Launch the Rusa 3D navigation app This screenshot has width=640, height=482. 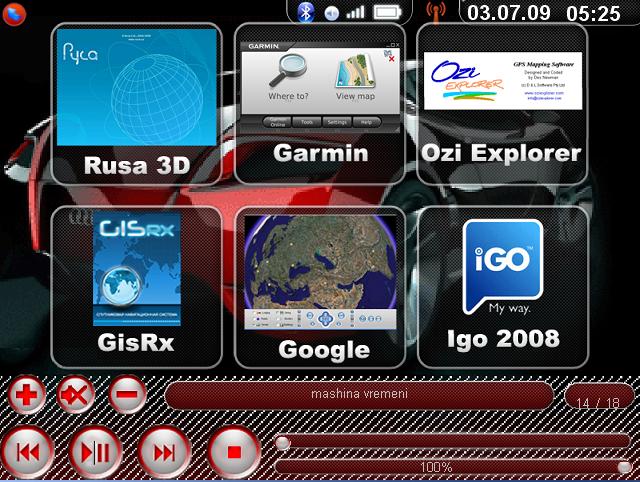136,103
